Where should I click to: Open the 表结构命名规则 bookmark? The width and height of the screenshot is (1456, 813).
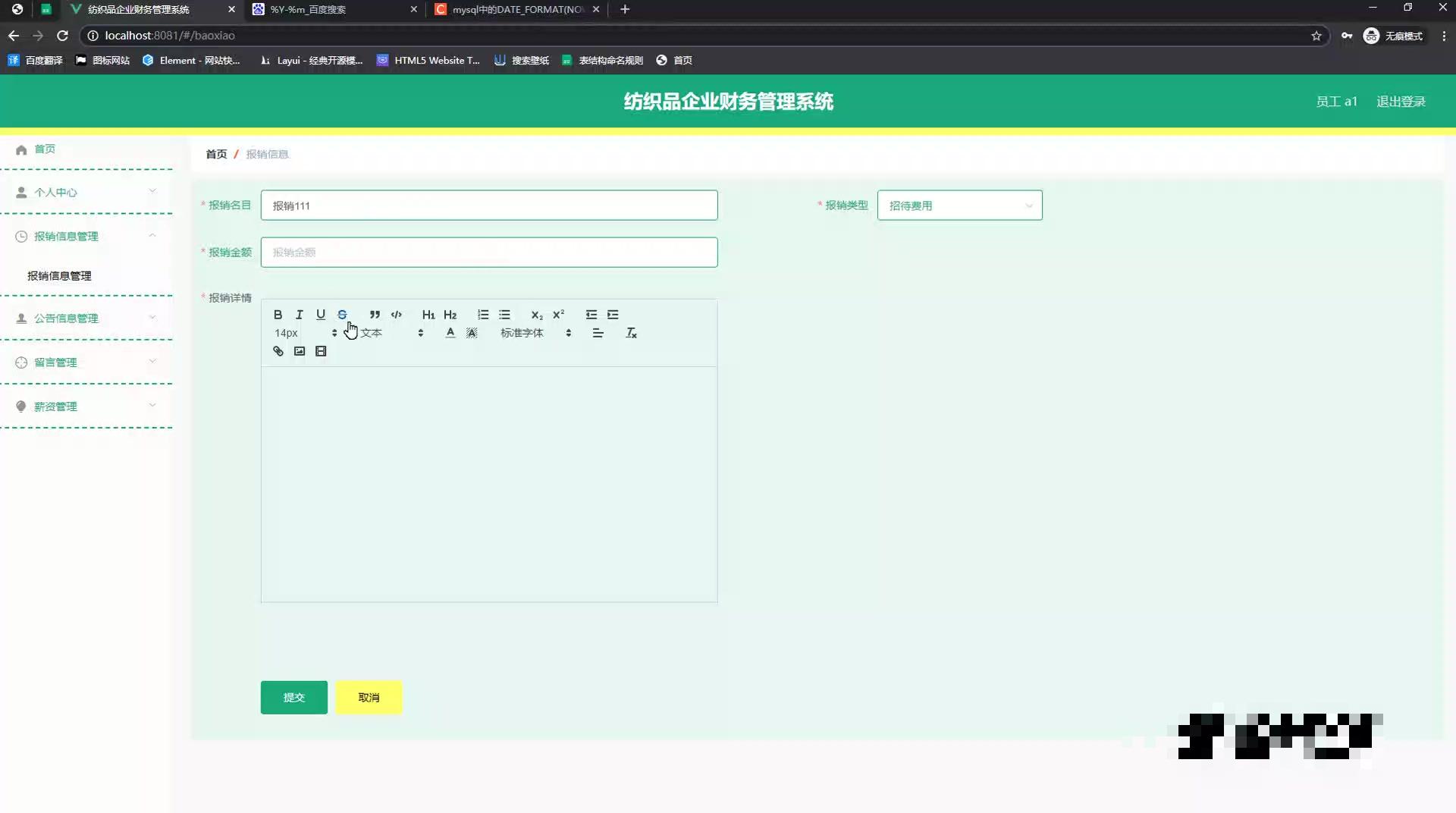(x=603, y=61)
